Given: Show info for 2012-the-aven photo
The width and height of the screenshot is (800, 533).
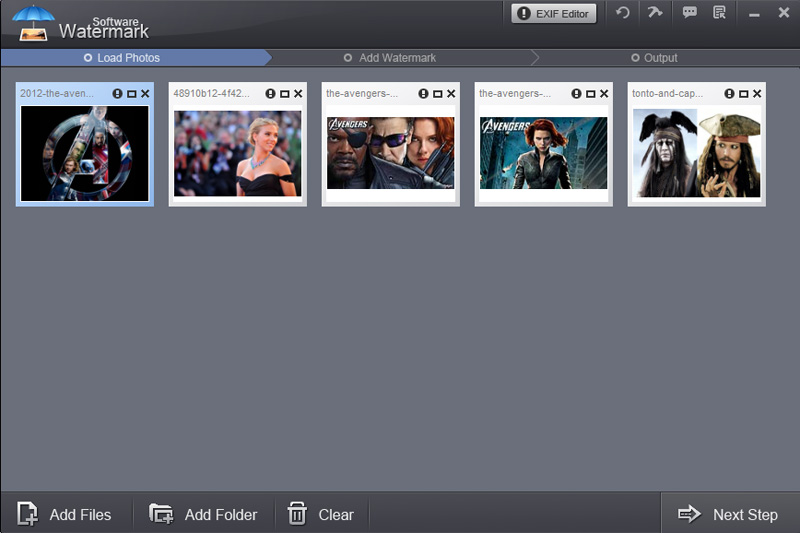Looking at the screenshot, I should (x=118, y=94).
